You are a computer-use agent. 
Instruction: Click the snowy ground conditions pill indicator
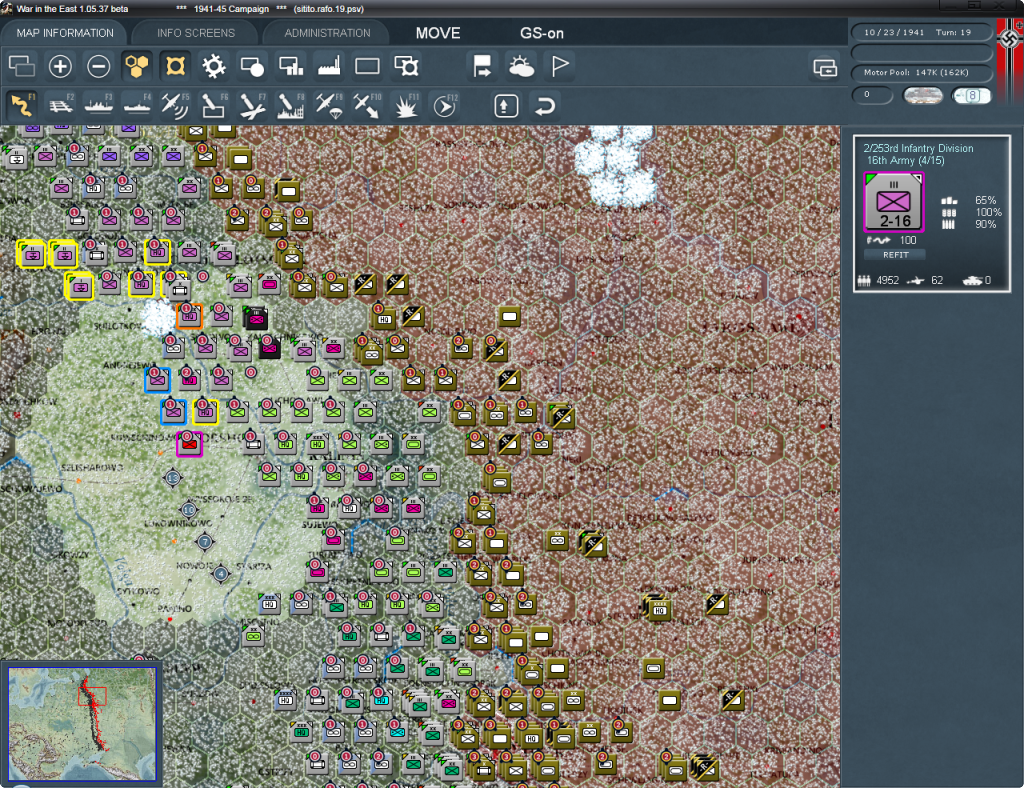coord(922,95)
